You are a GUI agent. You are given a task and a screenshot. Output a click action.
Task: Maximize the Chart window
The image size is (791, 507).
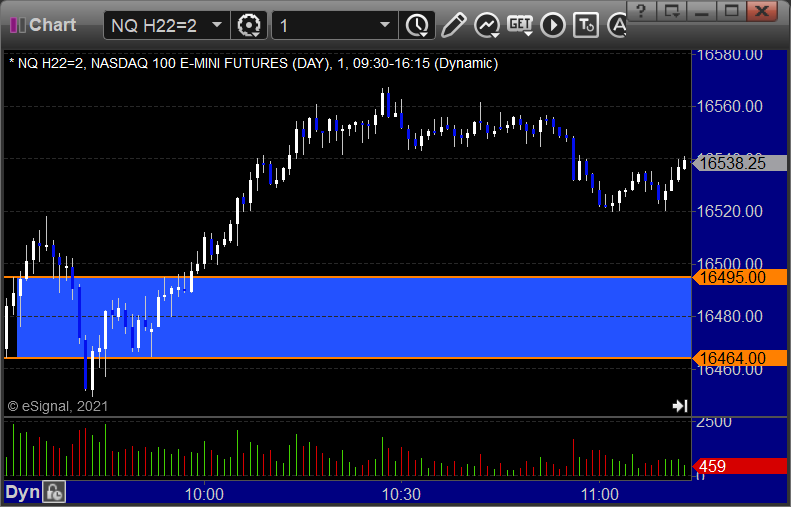coord(731,11)
